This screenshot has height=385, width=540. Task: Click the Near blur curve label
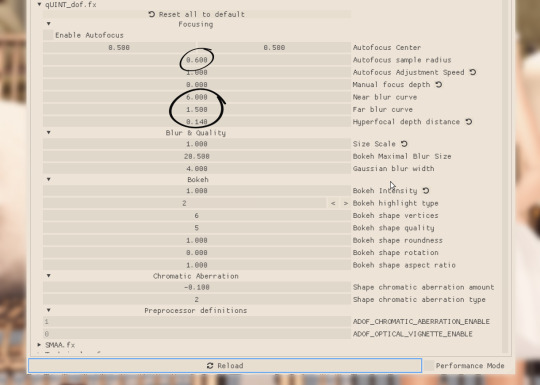click(385, 97)
